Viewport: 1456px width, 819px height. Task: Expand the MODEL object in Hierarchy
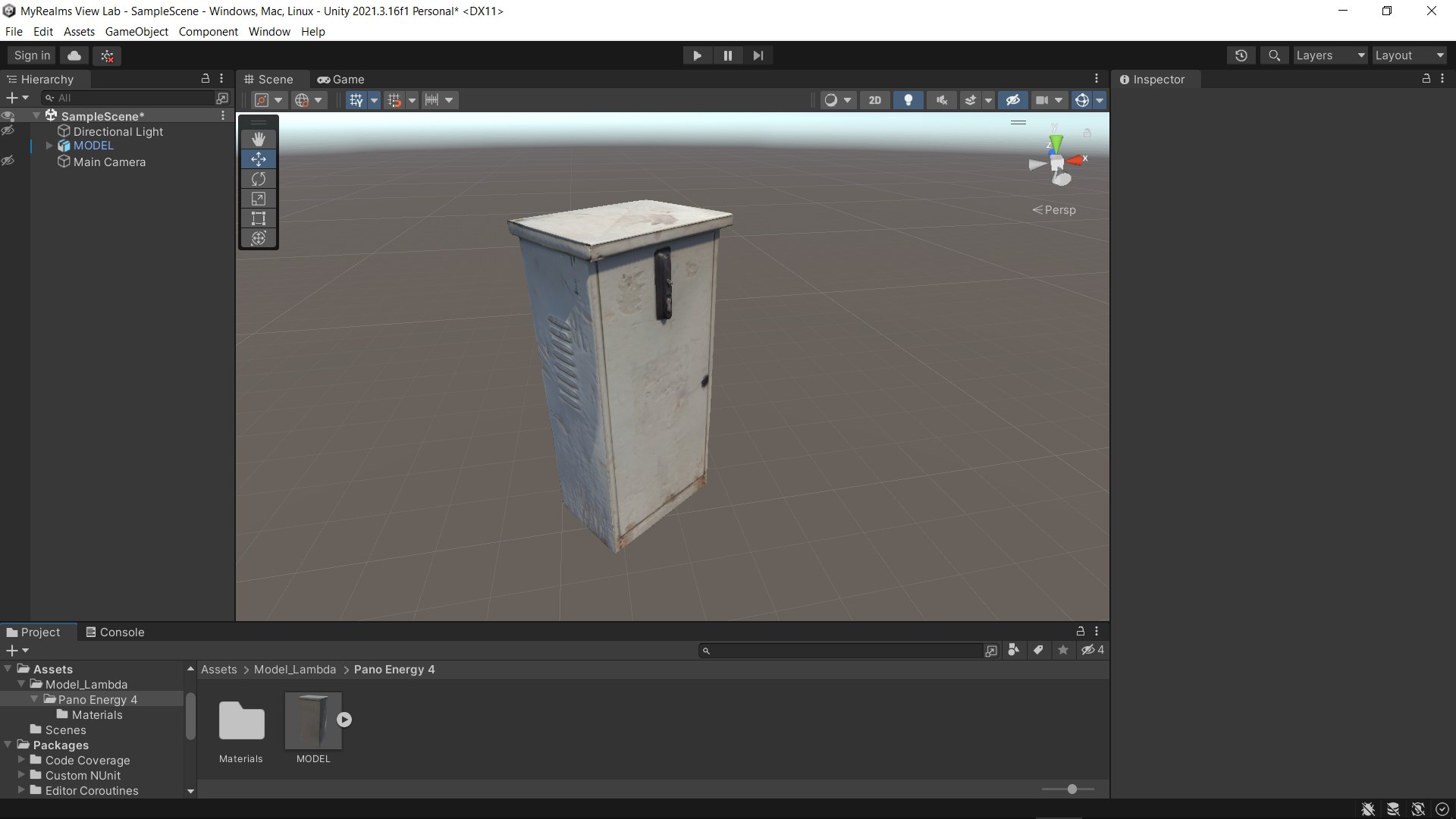[49, 146]
